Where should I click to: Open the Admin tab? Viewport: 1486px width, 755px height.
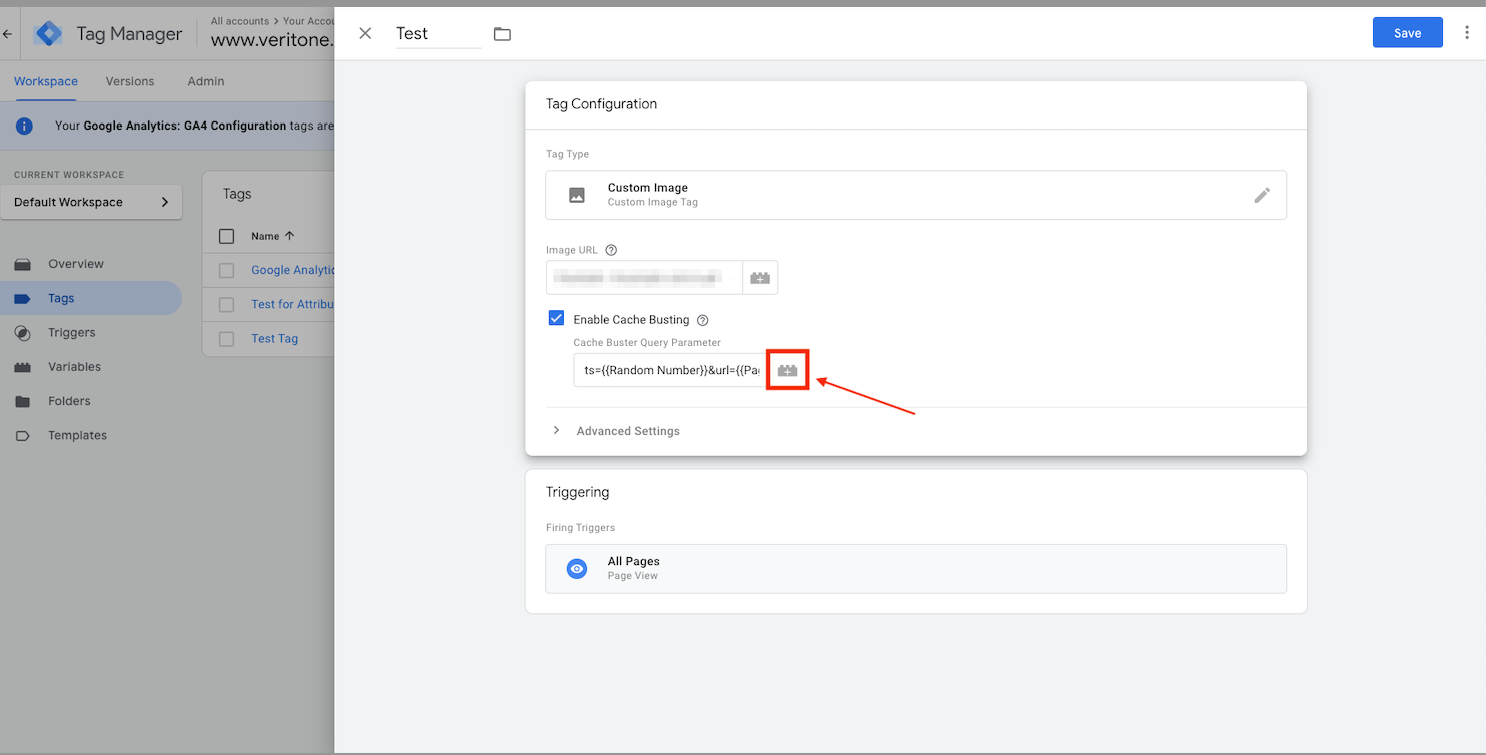[206, 81]
